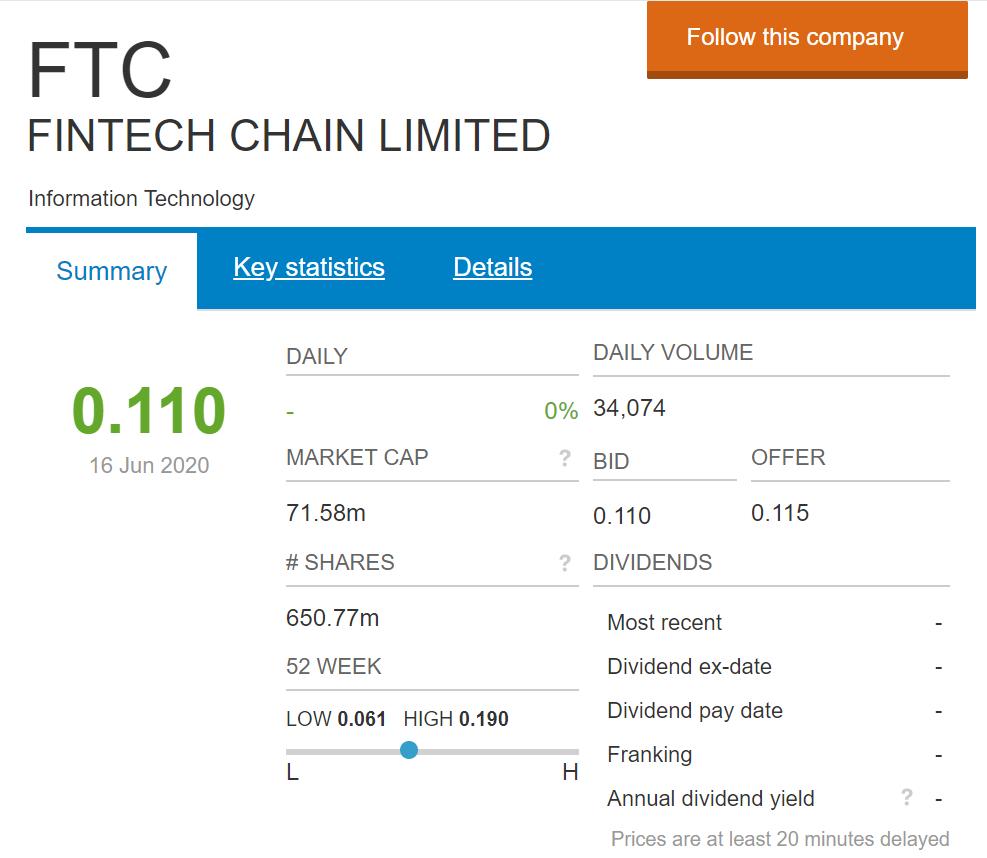Click the # Shares help question mark
Image resolution: width=987 pixels, height=858 pixels.
pyautogui.click(x=565, y=563)
